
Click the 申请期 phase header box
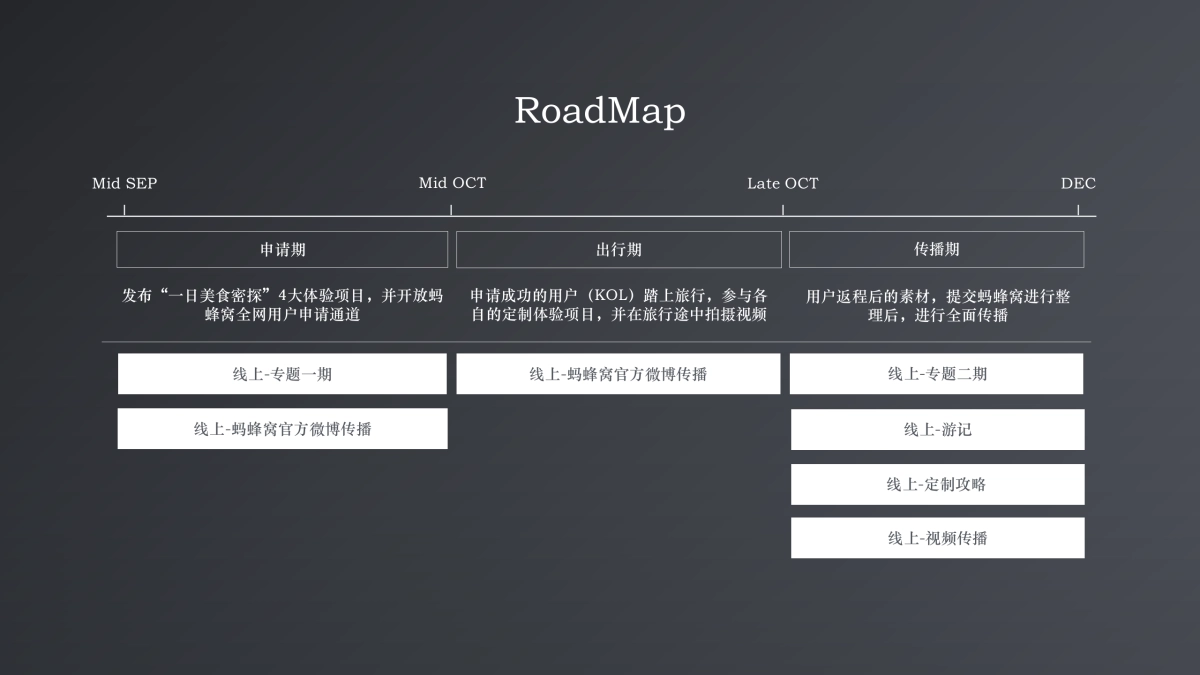pos(282,249)
